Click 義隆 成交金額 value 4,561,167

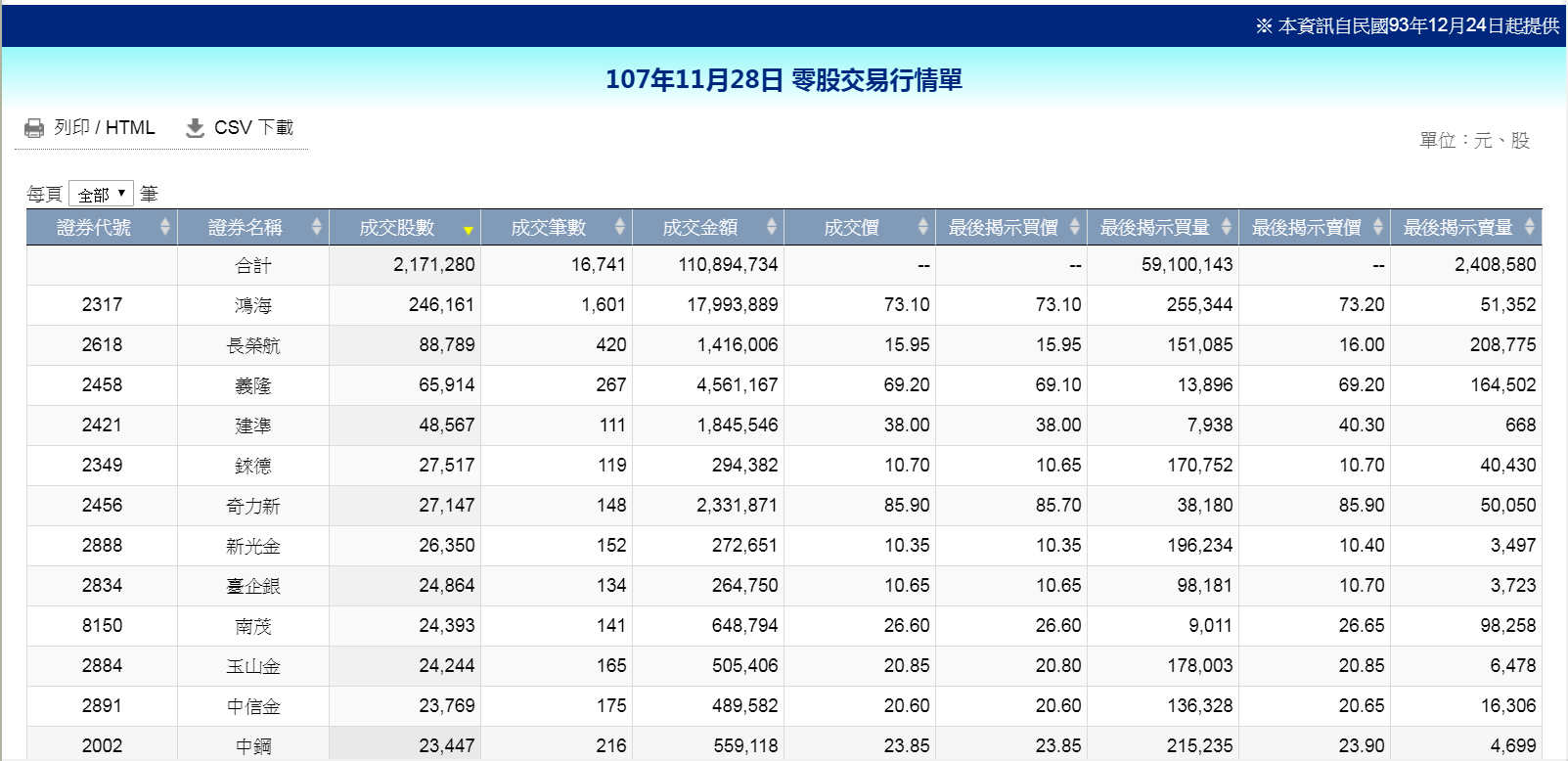pyautogui.click(x=738, y=385)
